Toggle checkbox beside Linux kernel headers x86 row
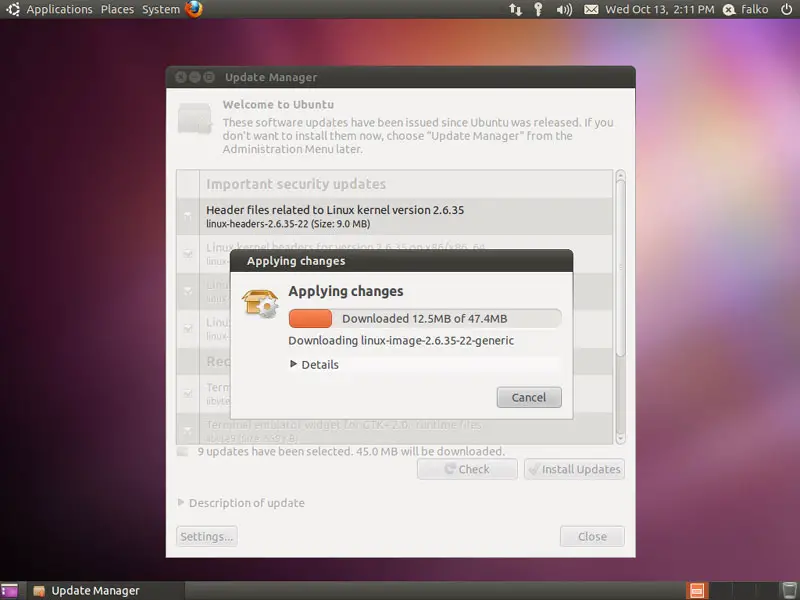This screenshot has width=800, height=600. (x=188, y=254)
